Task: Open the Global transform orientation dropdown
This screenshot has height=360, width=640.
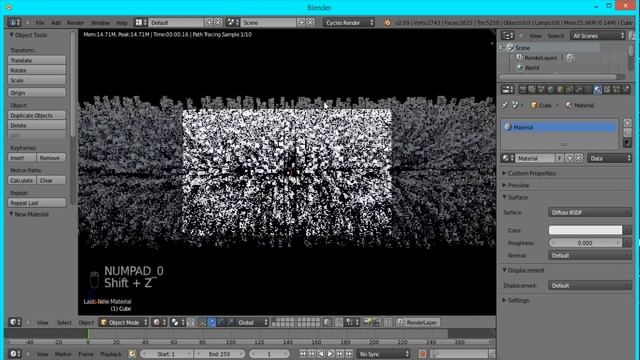Action: [252, 322]
